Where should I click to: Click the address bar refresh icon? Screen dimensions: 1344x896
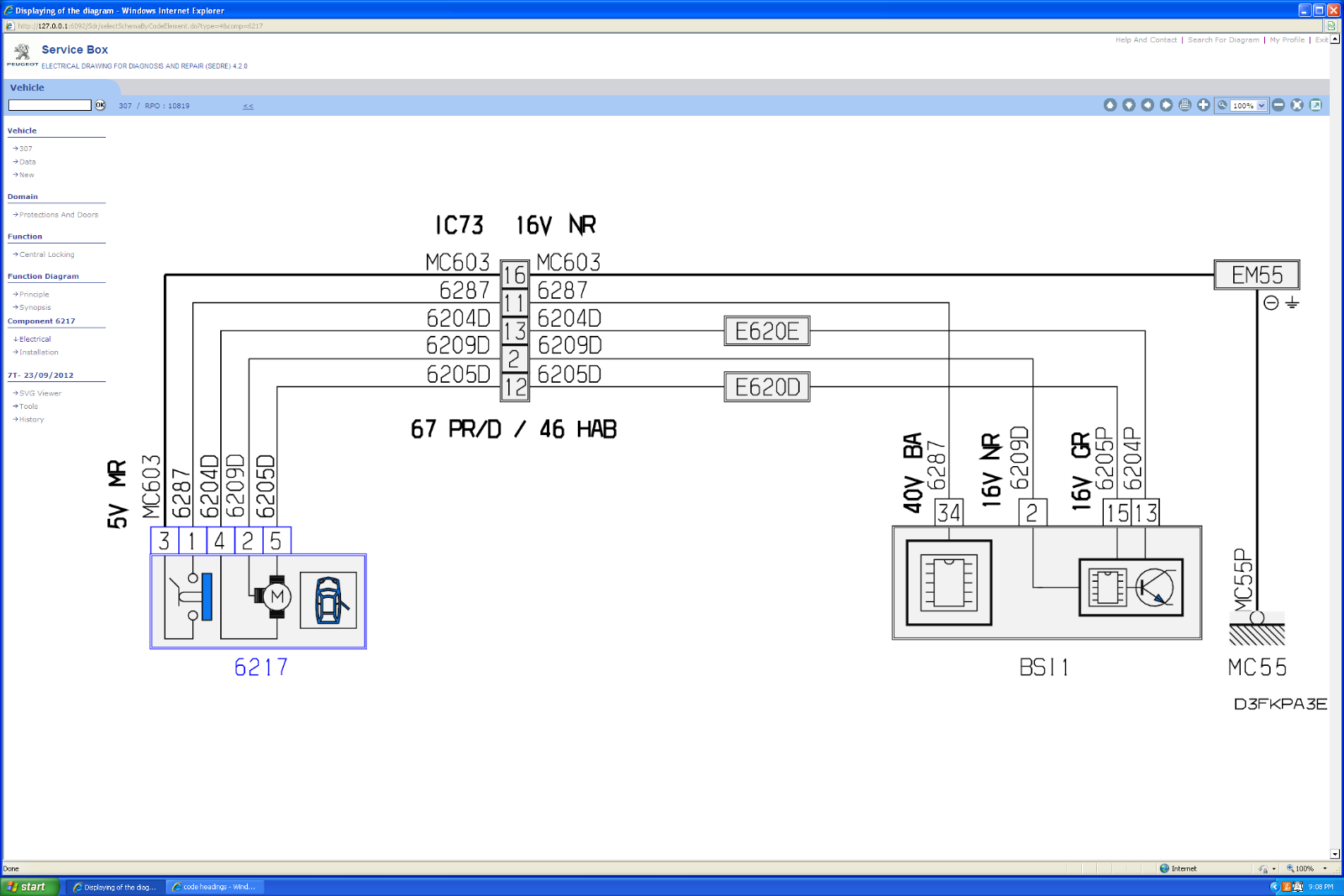pyautogui.click(x=1331, y=26)
